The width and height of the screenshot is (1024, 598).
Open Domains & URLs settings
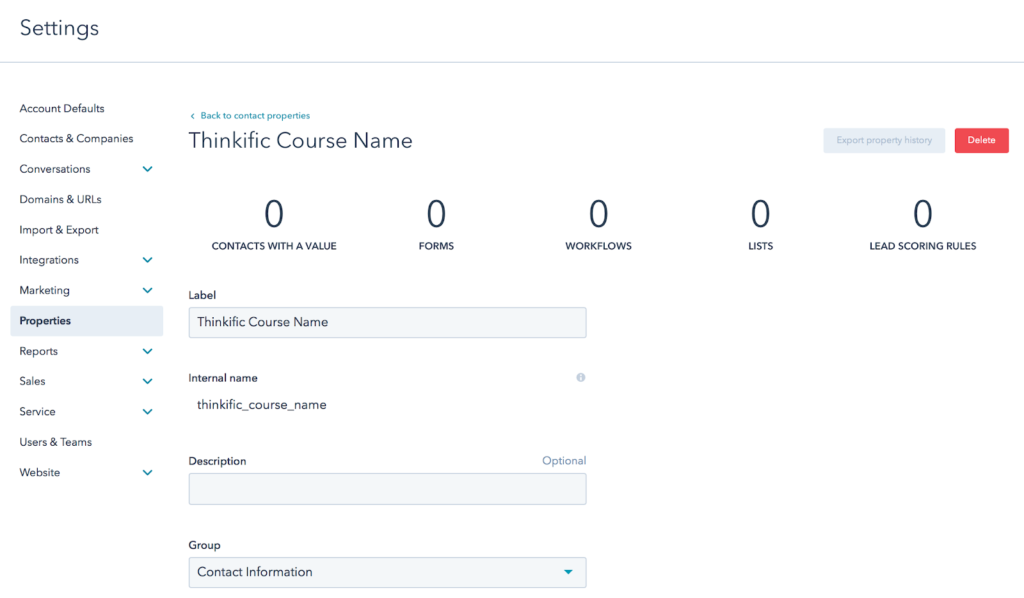(x=60, y=199)
